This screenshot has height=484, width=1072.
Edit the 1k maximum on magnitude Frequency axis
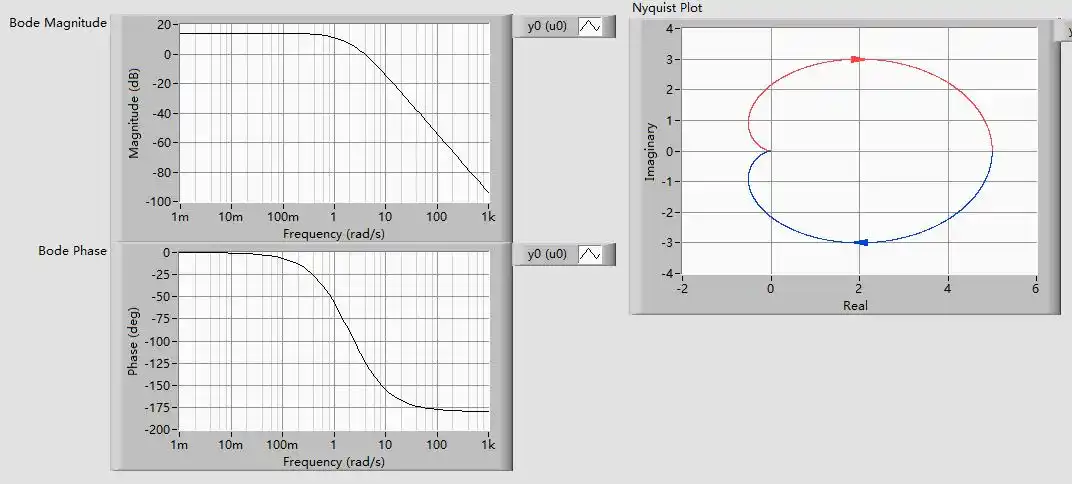(488, 217)
